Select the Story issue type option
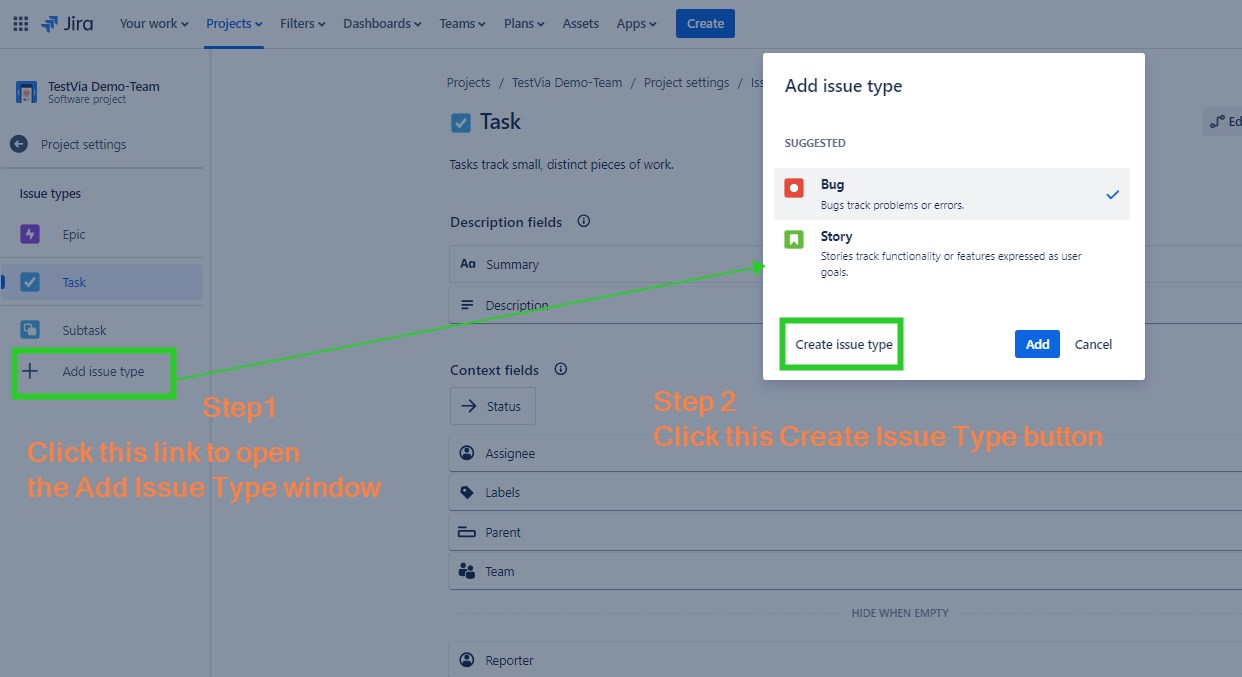Viewport: 1242px width, 677px height. pyautogui.click(x=951, y=252)
